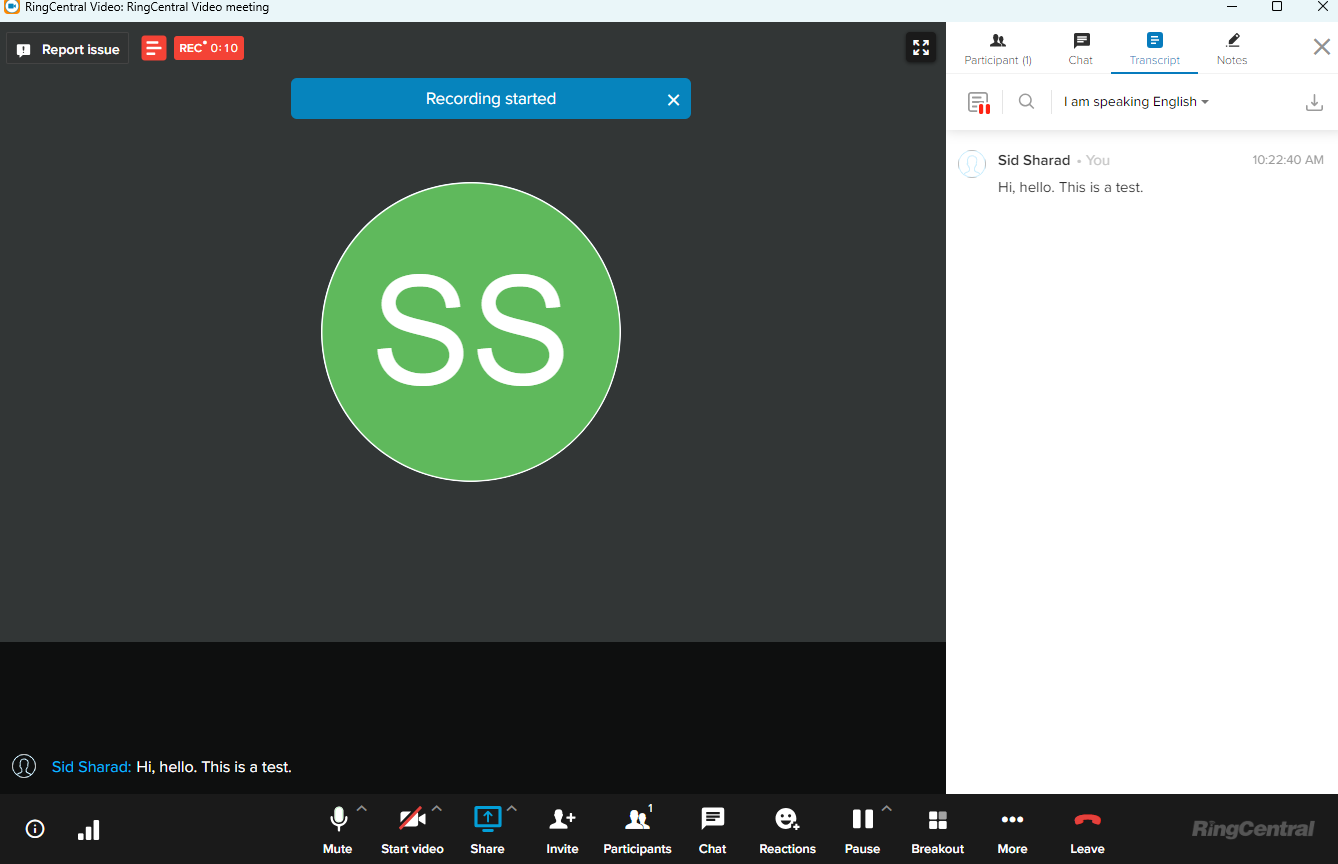
Task: Expand the recording options arrow beside Pause
Action: click(886, 809)
